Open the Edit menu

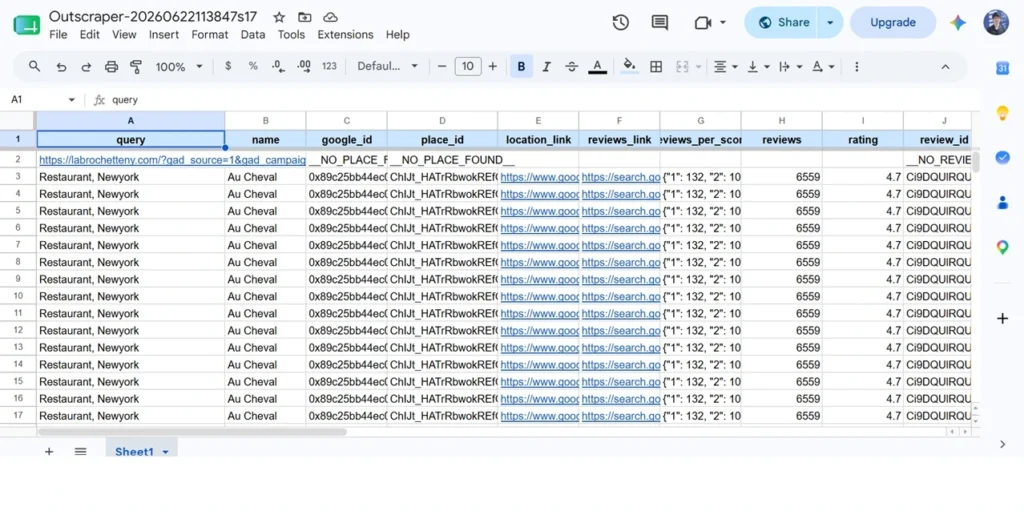coord(89,35)
